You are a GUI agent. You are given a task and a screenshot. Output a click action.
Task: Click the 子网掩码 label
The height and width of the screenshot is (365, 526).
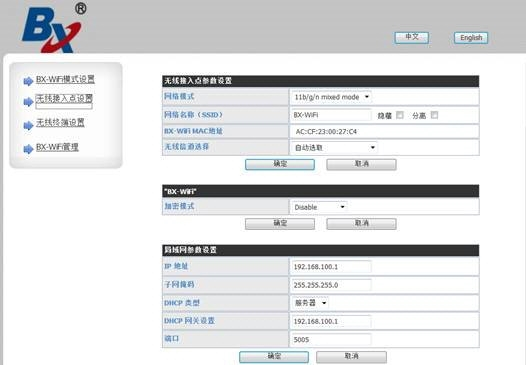[x=179, y=284]
